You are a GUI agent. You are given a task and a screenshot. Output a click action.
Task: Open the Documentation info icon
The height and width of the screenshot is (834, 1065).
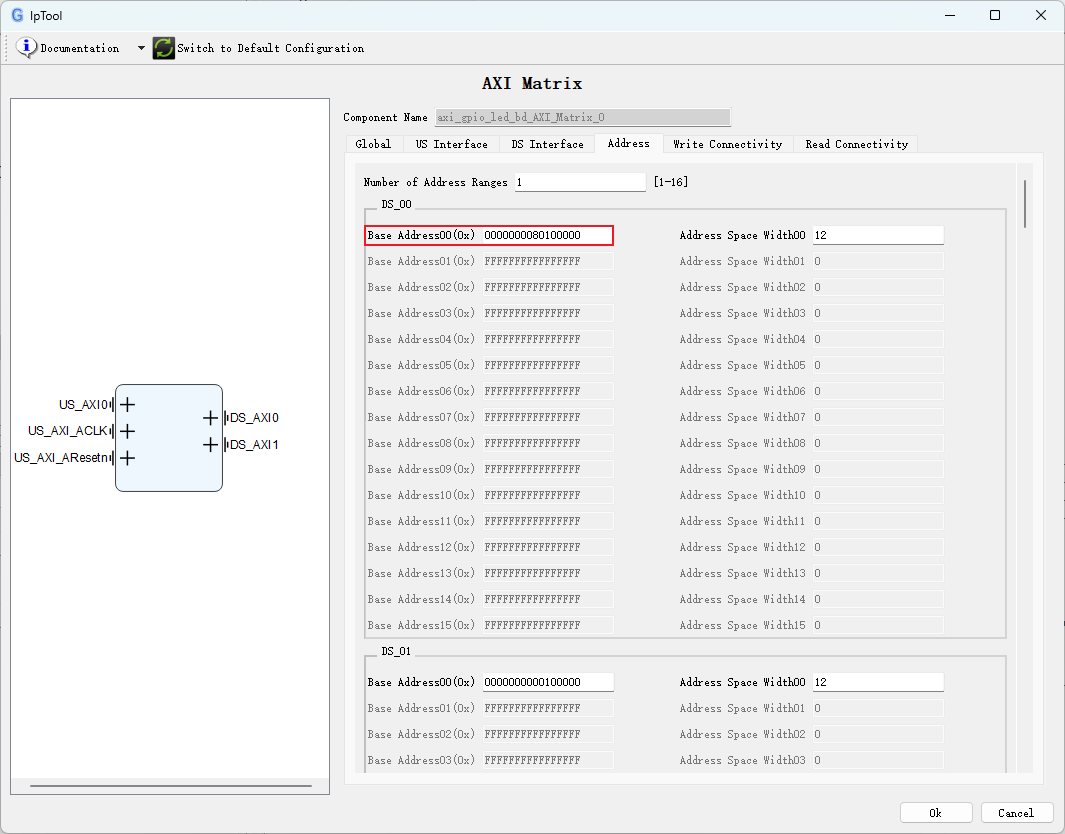click(x=26, y=48)
